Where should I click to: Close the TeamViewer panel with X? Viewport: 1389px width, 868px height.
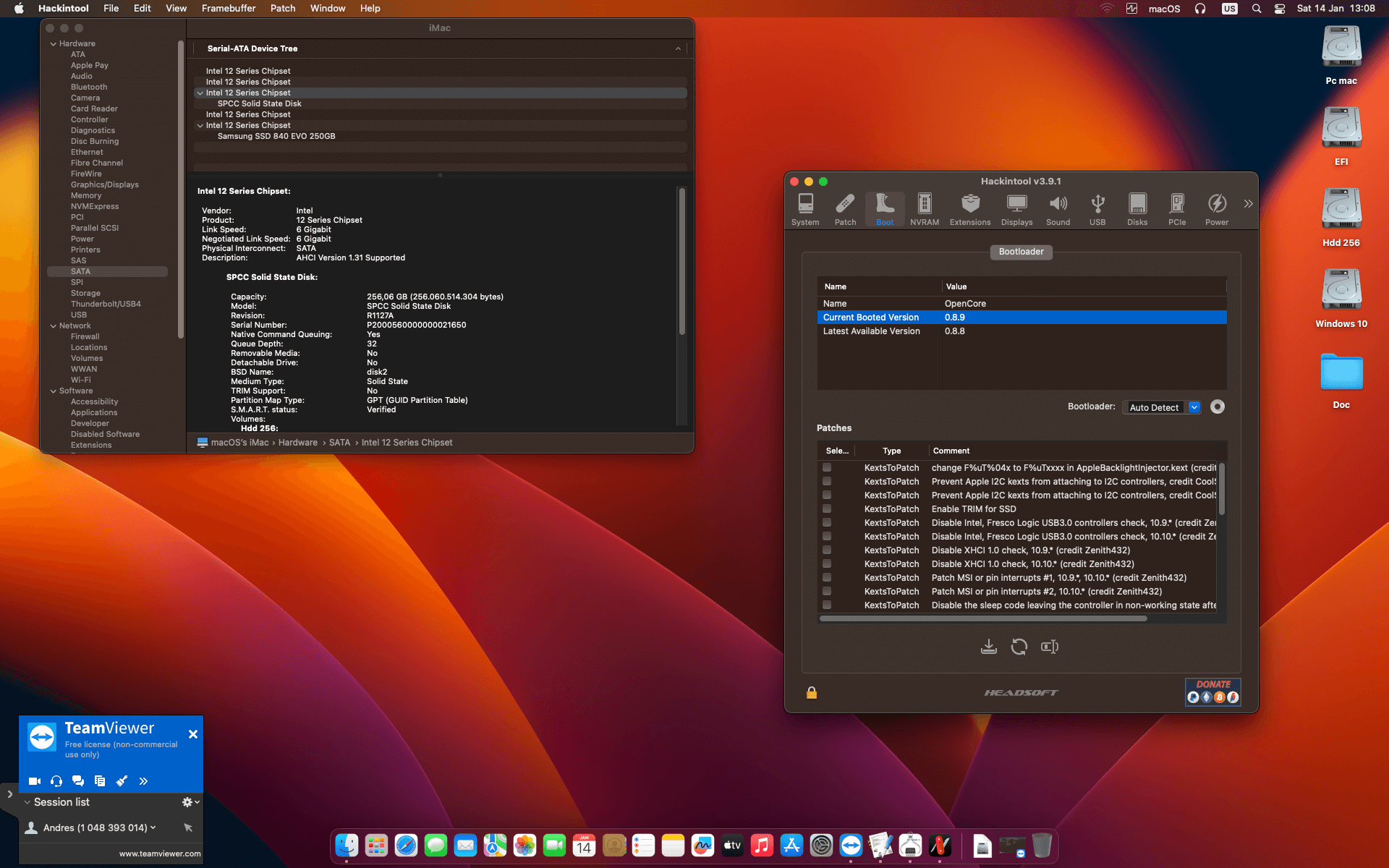point(193,734)
